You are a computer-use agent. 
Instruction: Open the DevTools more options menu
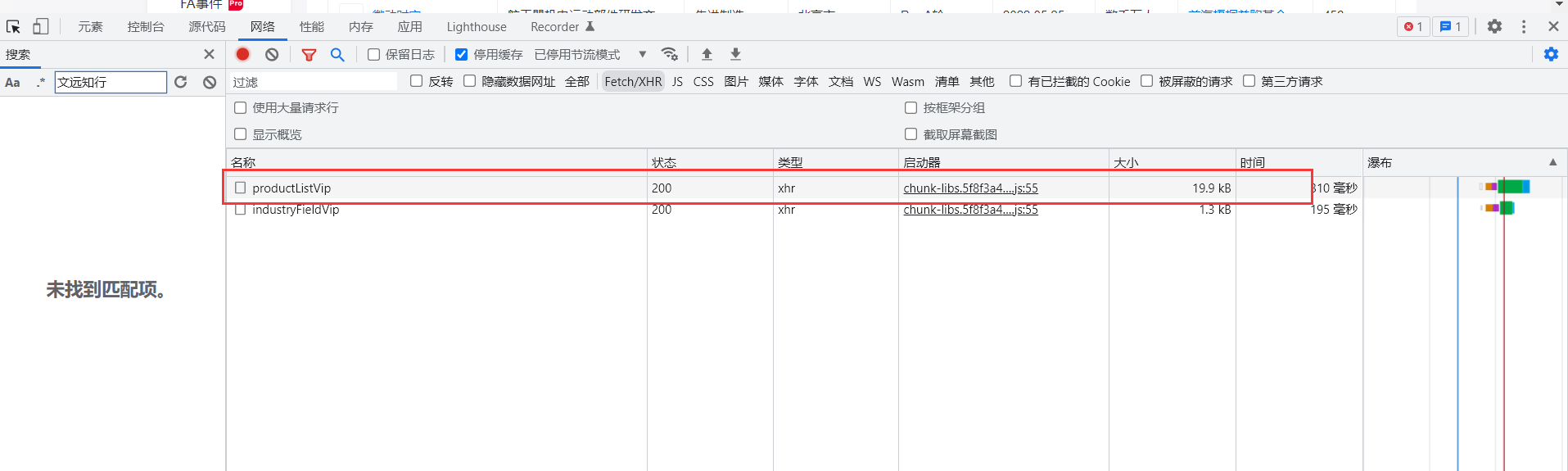click(1524, 27)
